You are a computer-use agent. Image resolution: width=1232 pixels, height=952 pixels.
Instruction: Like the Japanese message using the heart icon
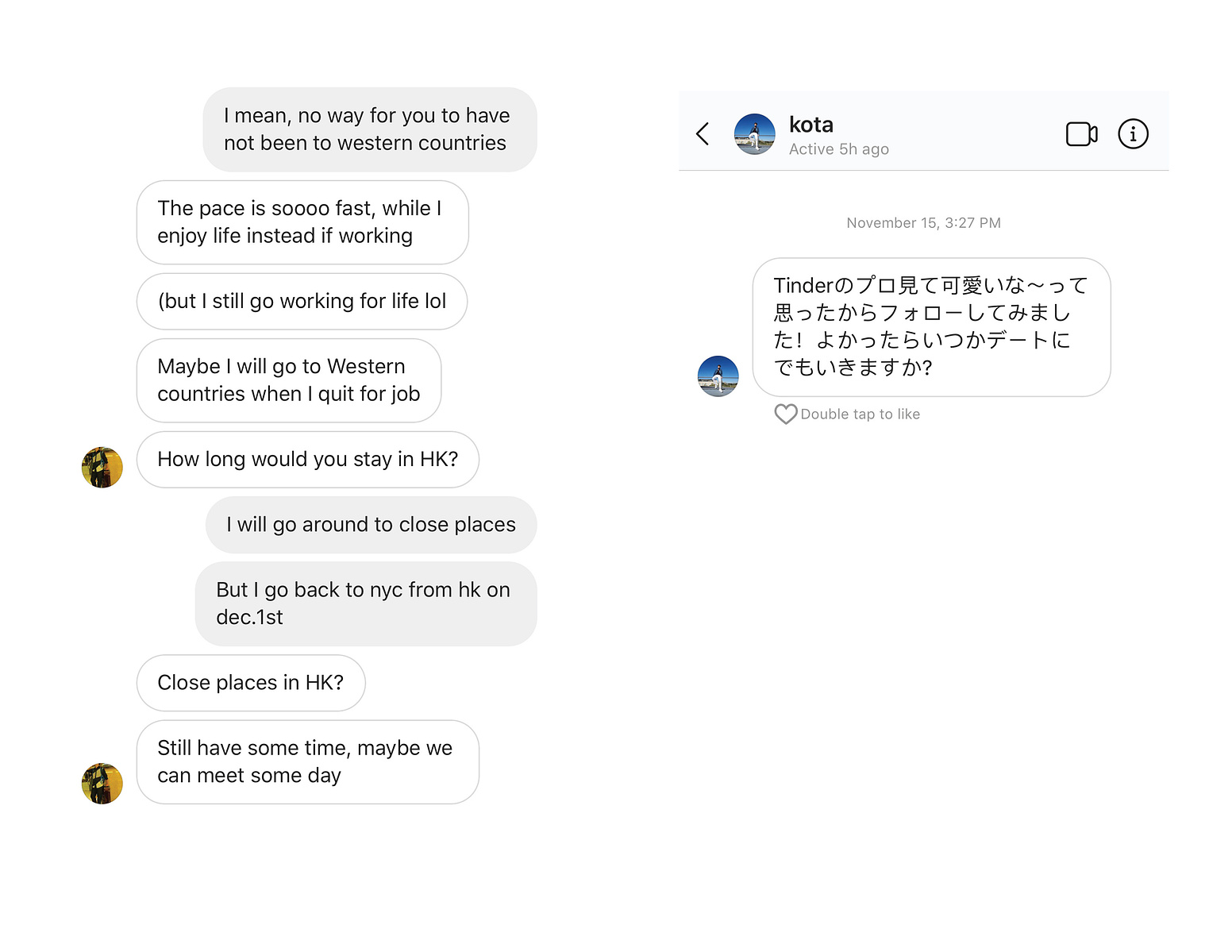click(785, 414)
